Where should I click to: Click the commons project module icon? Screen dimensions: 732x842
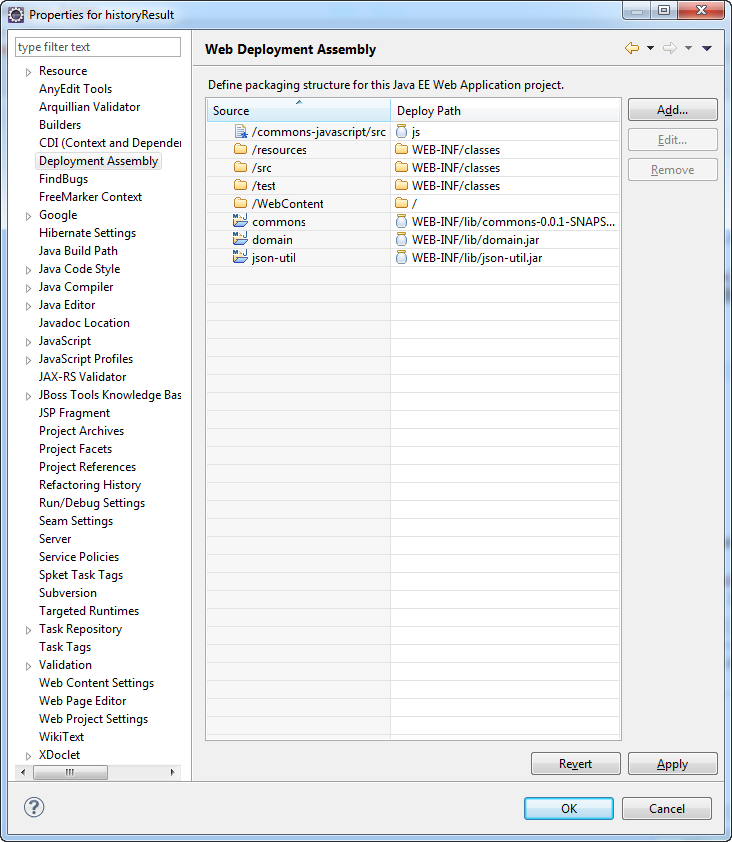coord(240,222)
